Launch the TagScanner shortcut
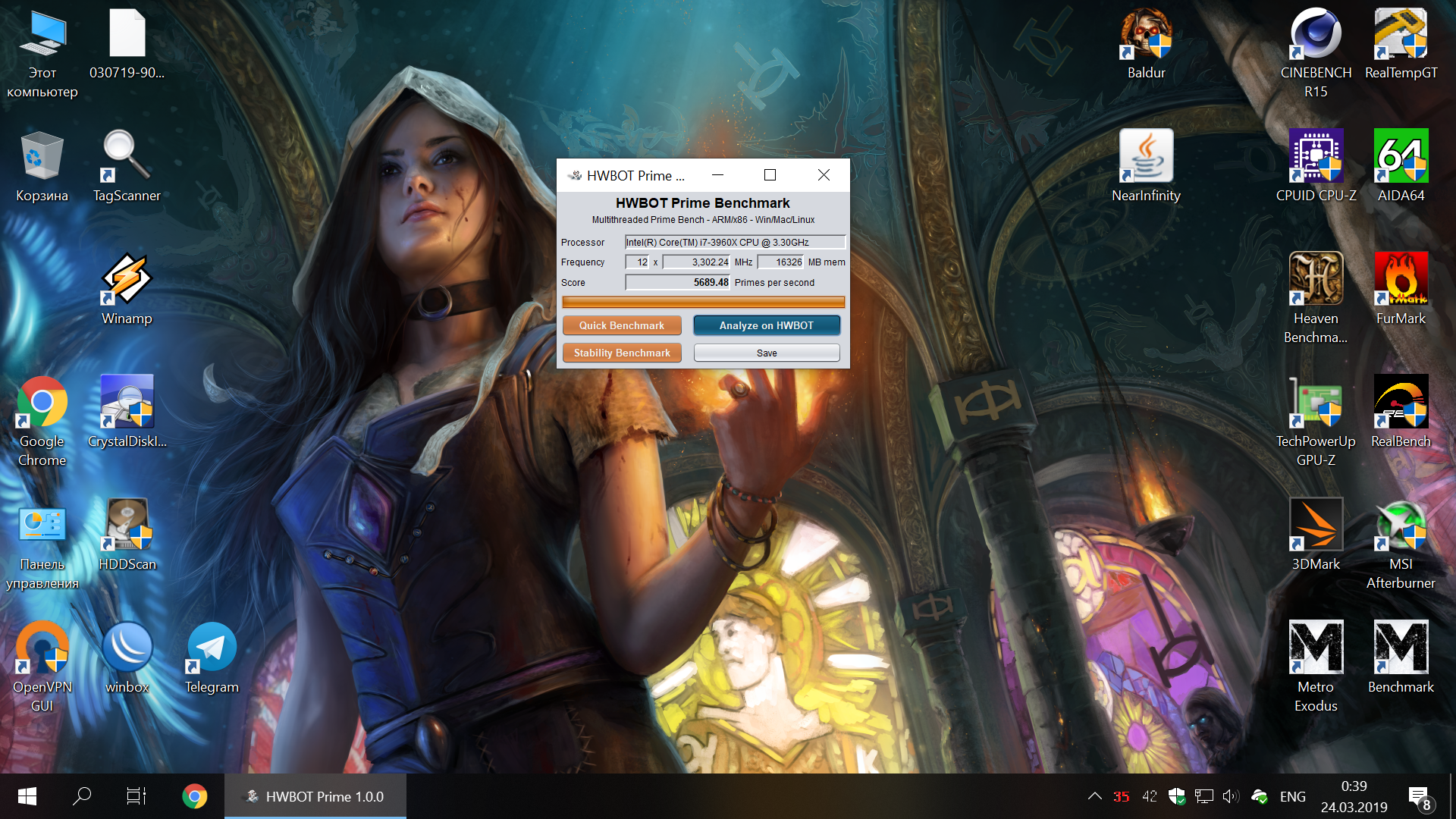1456x819 pixels. tap(127, 167)
